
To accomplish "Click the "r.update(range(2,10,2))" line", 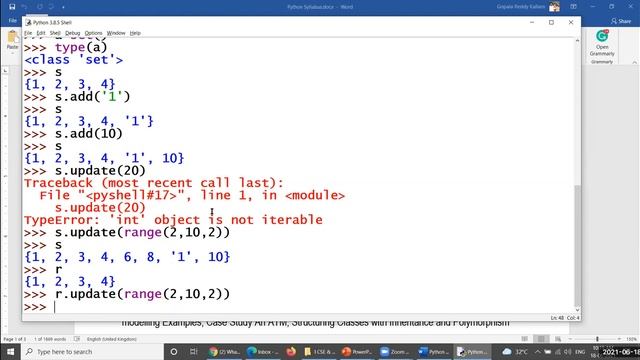I will point(142,294).
